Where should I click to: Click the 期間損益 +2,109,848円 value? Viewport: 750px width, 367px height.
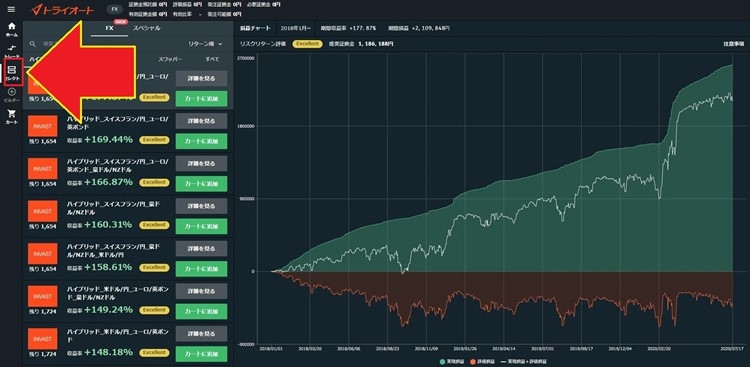(419, 28)
